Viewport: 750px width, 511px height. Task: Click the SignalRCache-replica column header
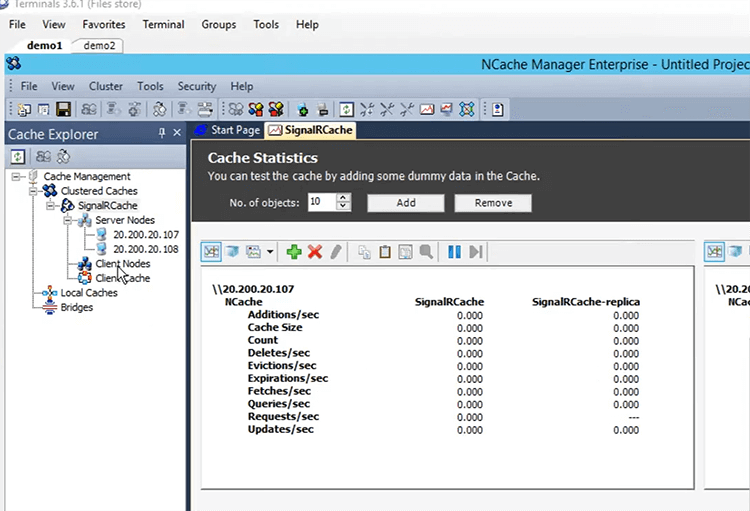coord(586,302)
